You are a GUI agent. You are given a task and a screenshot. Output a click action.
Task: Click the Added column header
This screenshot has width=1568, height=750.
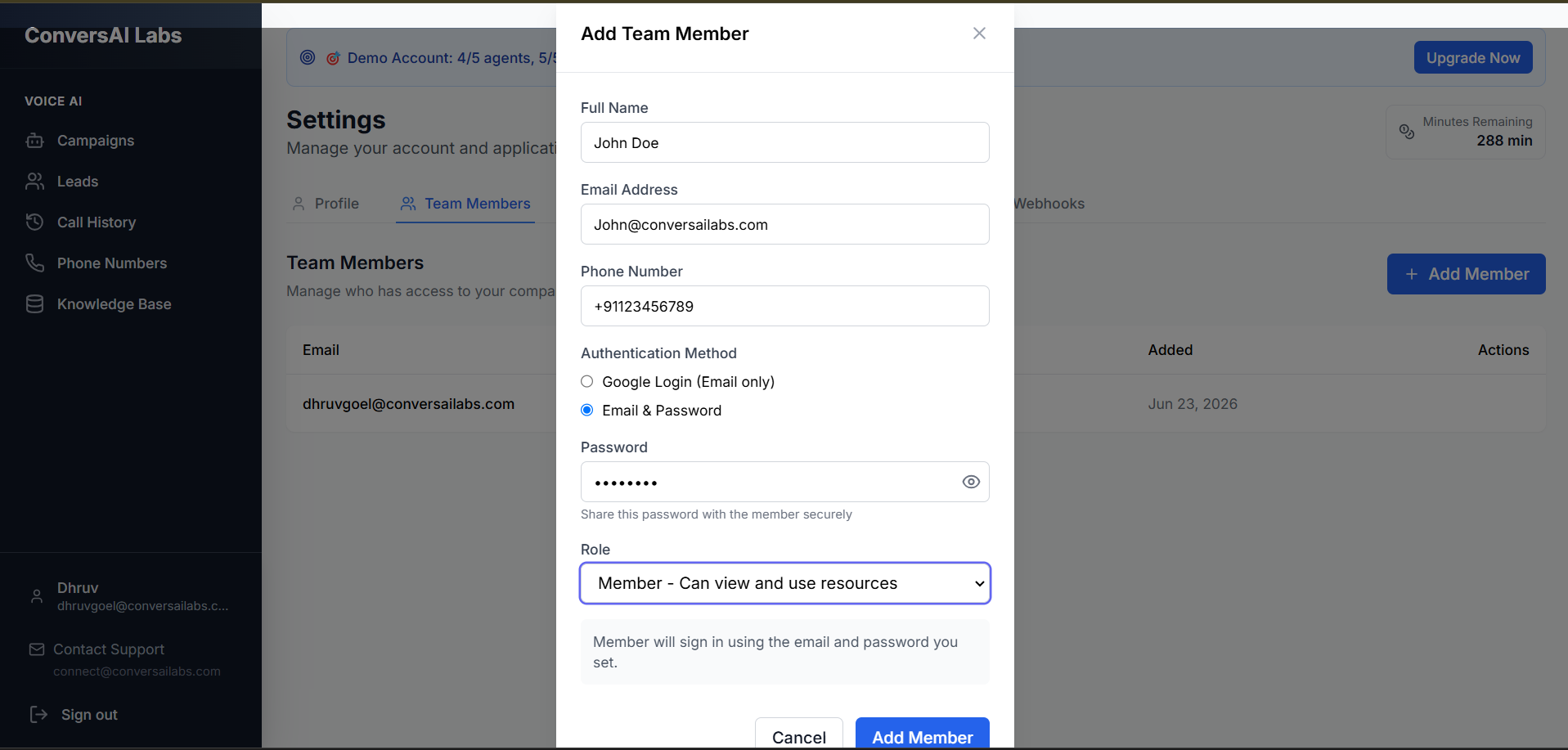1170,350
